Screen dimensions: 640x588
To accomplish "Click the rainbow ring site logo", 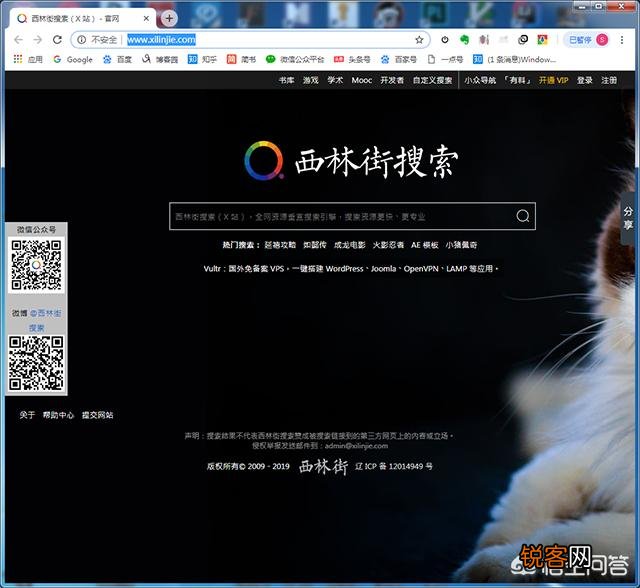I will pos(264,161).
